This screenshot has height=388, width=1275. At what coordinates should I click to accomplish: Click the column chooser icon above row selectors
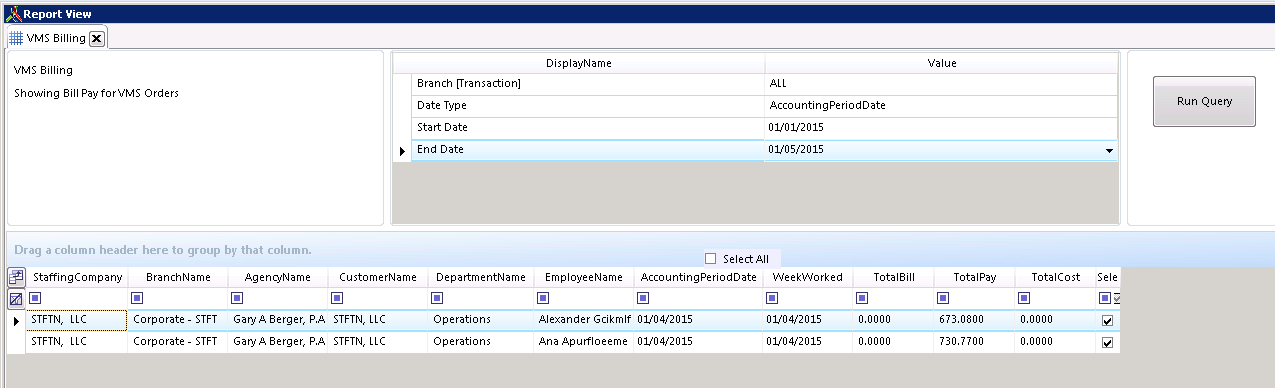(16, 277)
